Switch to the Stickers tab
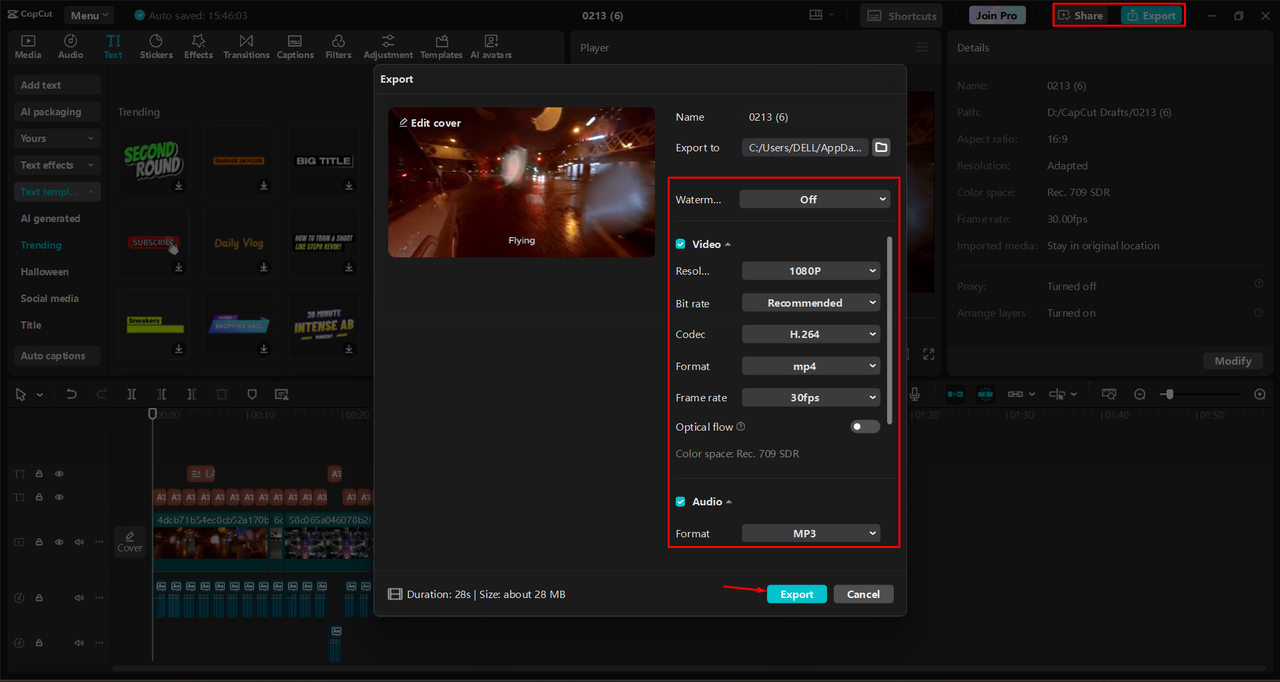1280x682 pixels. [x=156, y=47]
